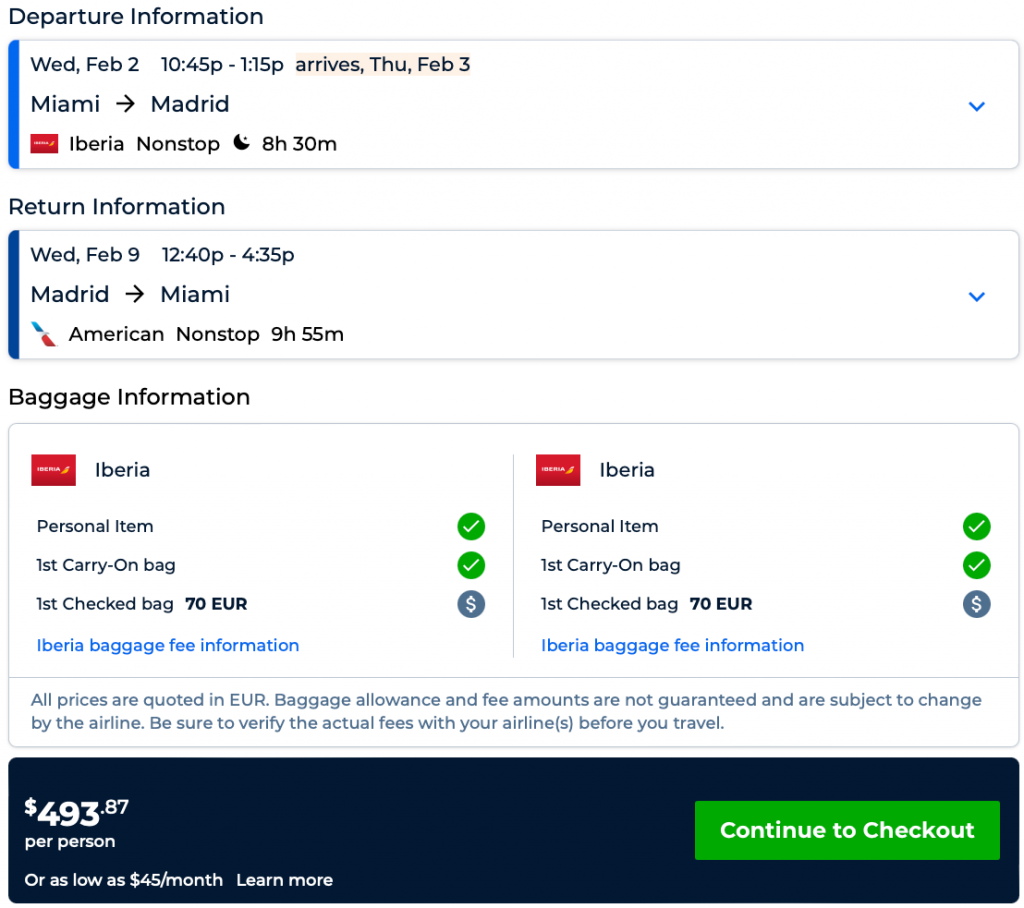Image resolution: width=1024 pixels, height=908 pixels.
Task: Click the highlighted 'arrives, Thu, Feb 3' note
Action: pyautogui.click(x=382, y=65)
